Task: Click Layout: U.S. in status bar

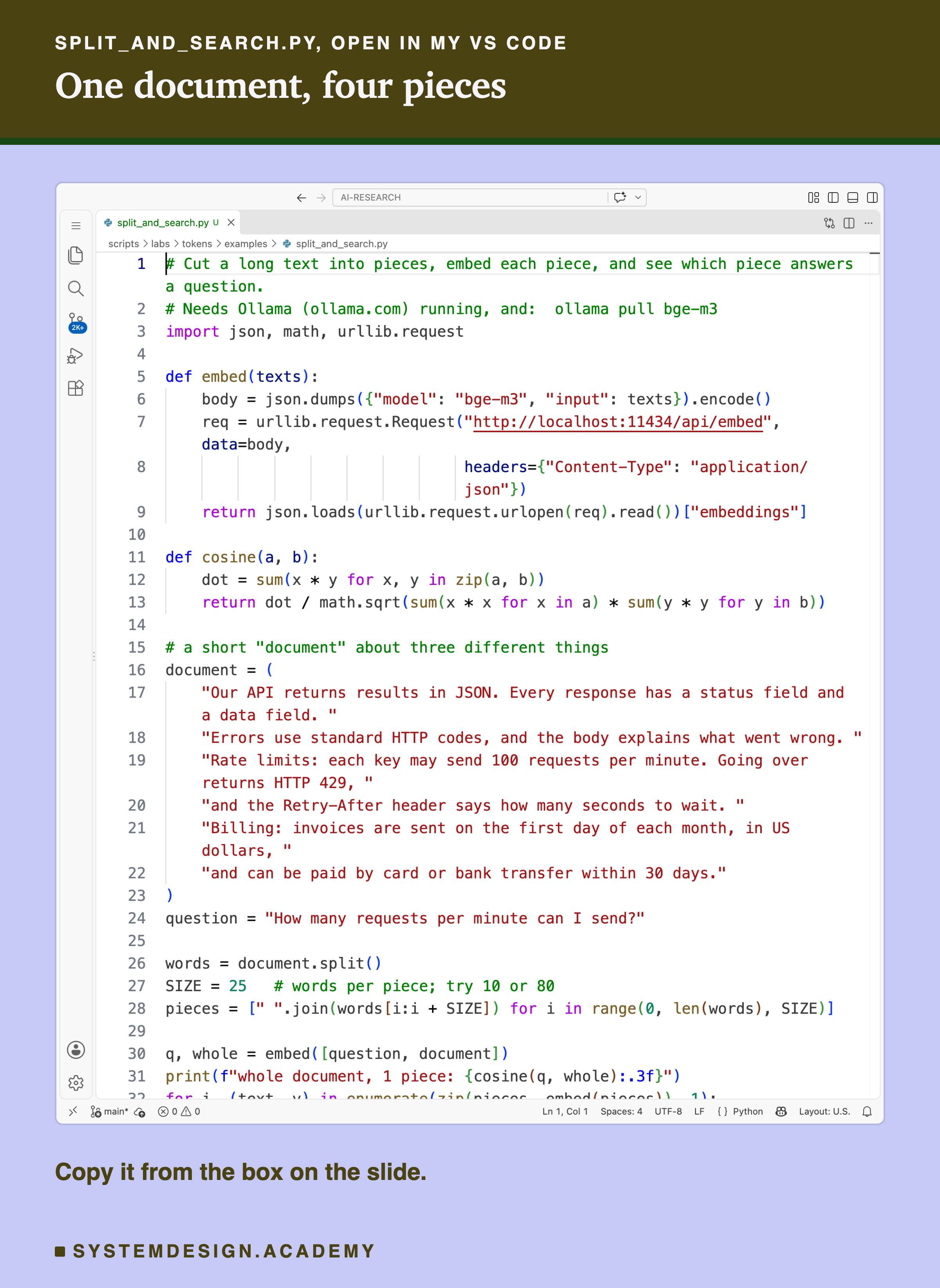Action: (x=824, y=1111)
